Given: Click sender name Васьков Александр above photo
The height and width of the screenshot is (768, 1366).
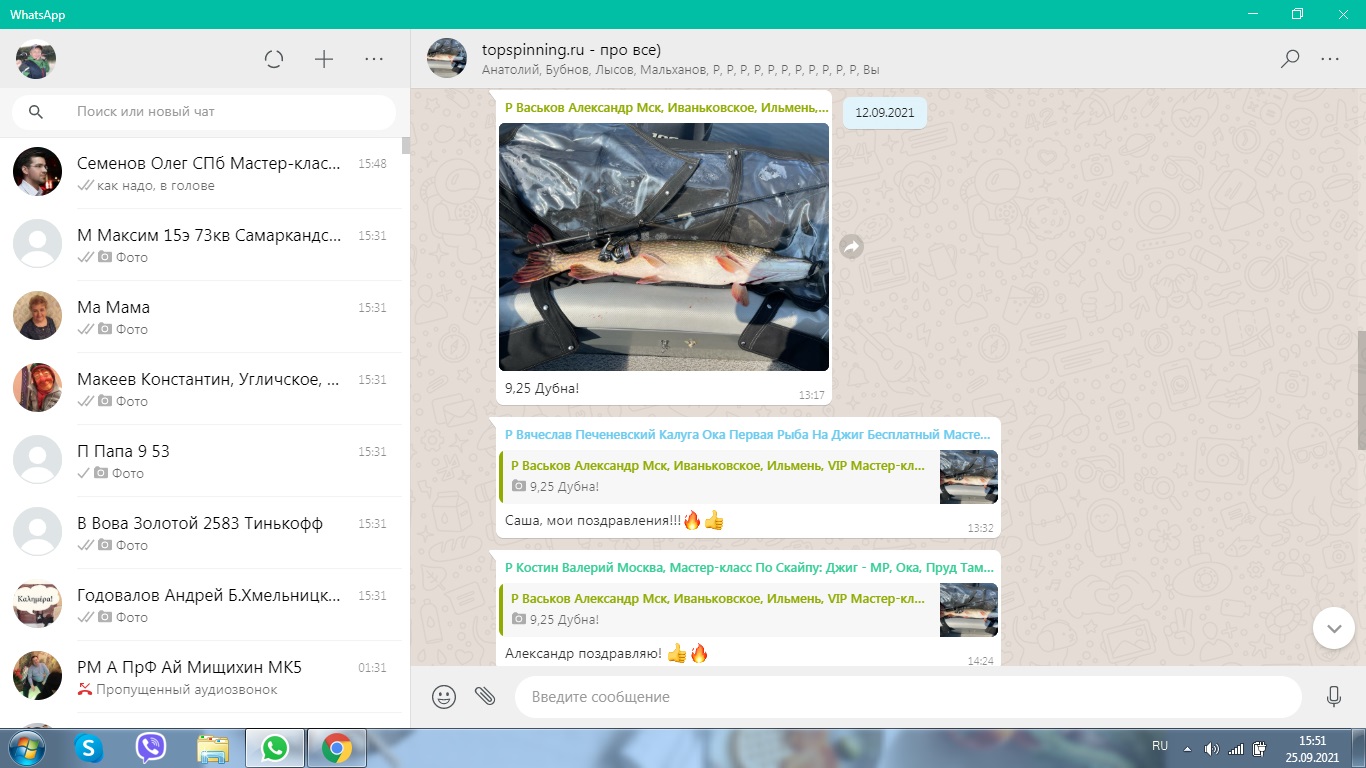Looking at the screenshot, I should (x=666, y=107).
